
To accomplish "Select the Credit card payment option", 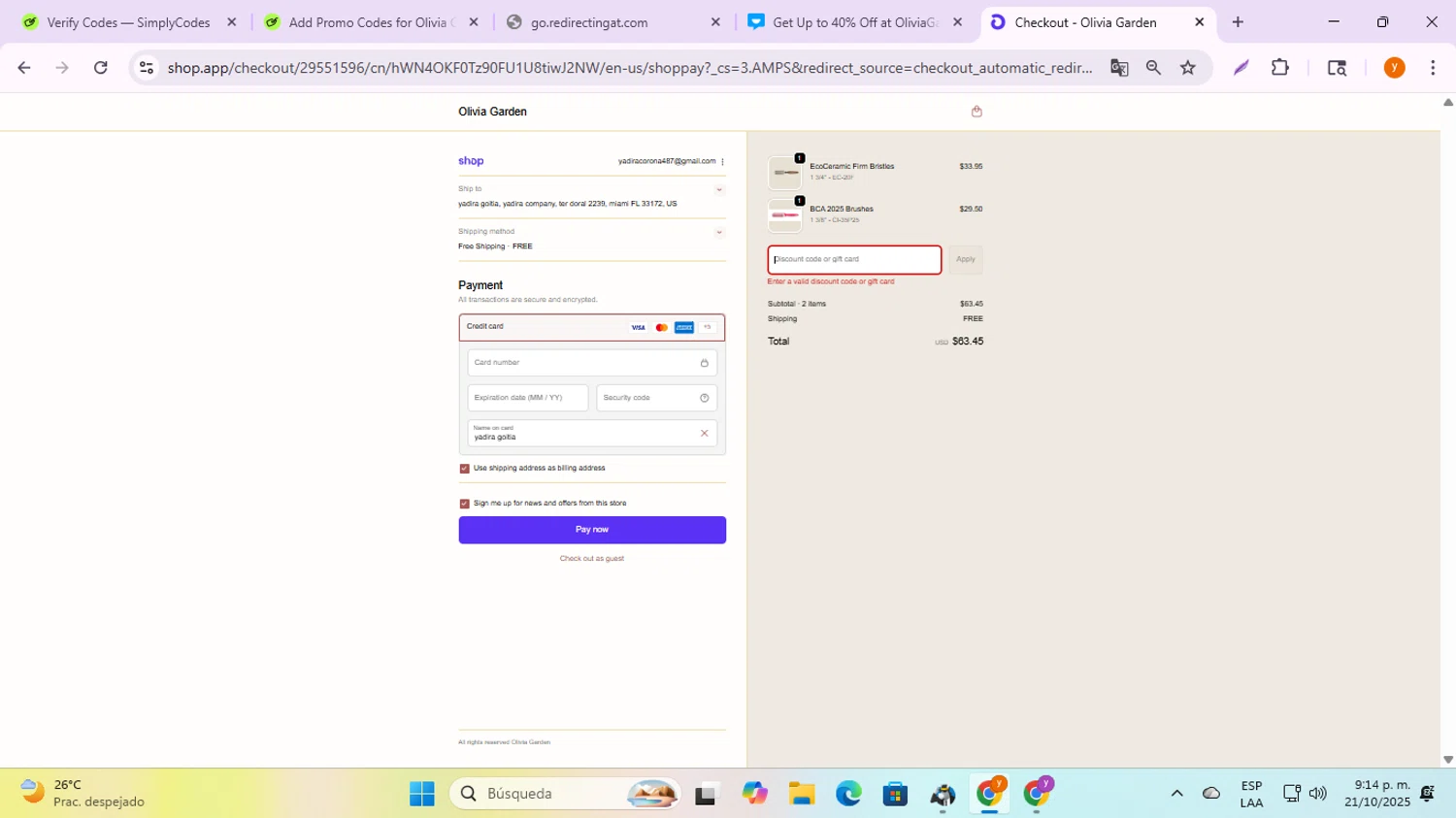I will point(592,328).
